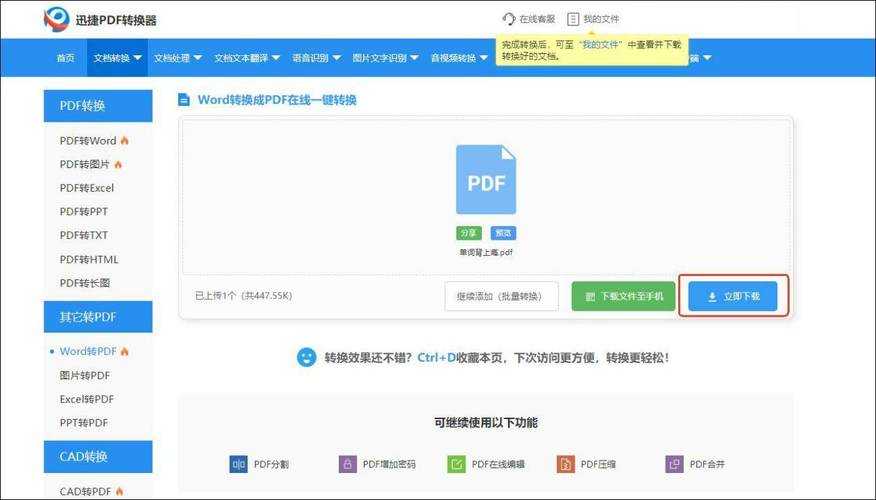Open the 语音识别 dropdown menu
This screenshot has width=876, height=500.
pos(317,58)
